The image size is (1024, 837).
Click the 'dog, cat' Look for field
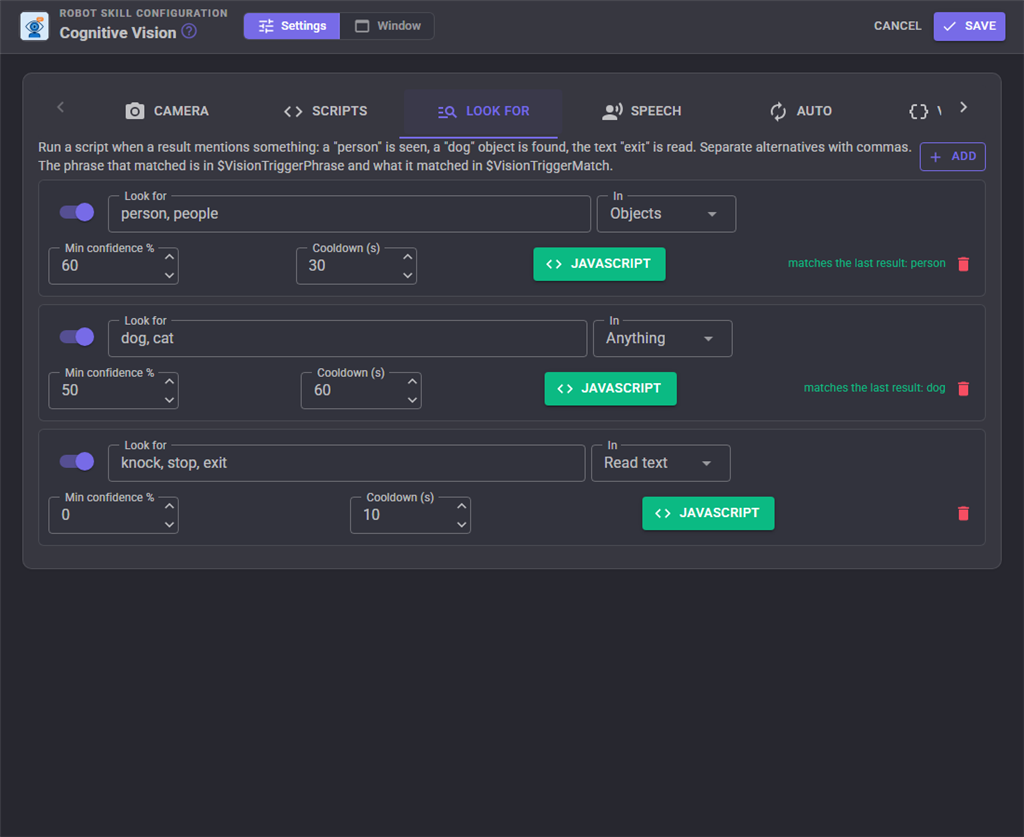coord(347,339)
